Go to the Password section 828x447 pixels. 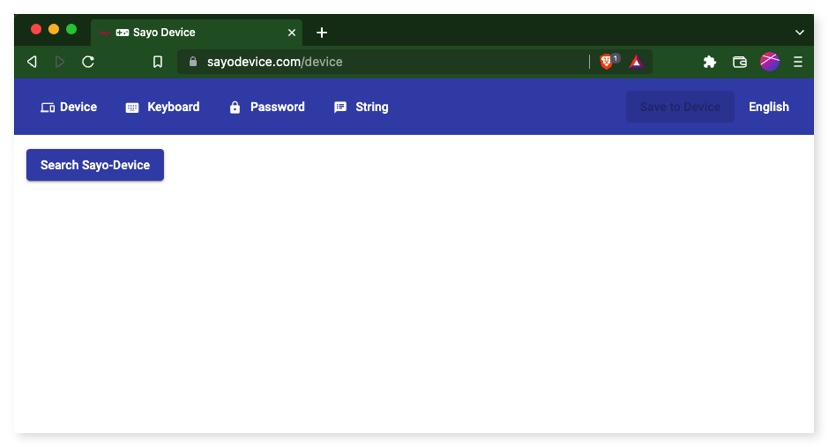click(x=267, y=107)
